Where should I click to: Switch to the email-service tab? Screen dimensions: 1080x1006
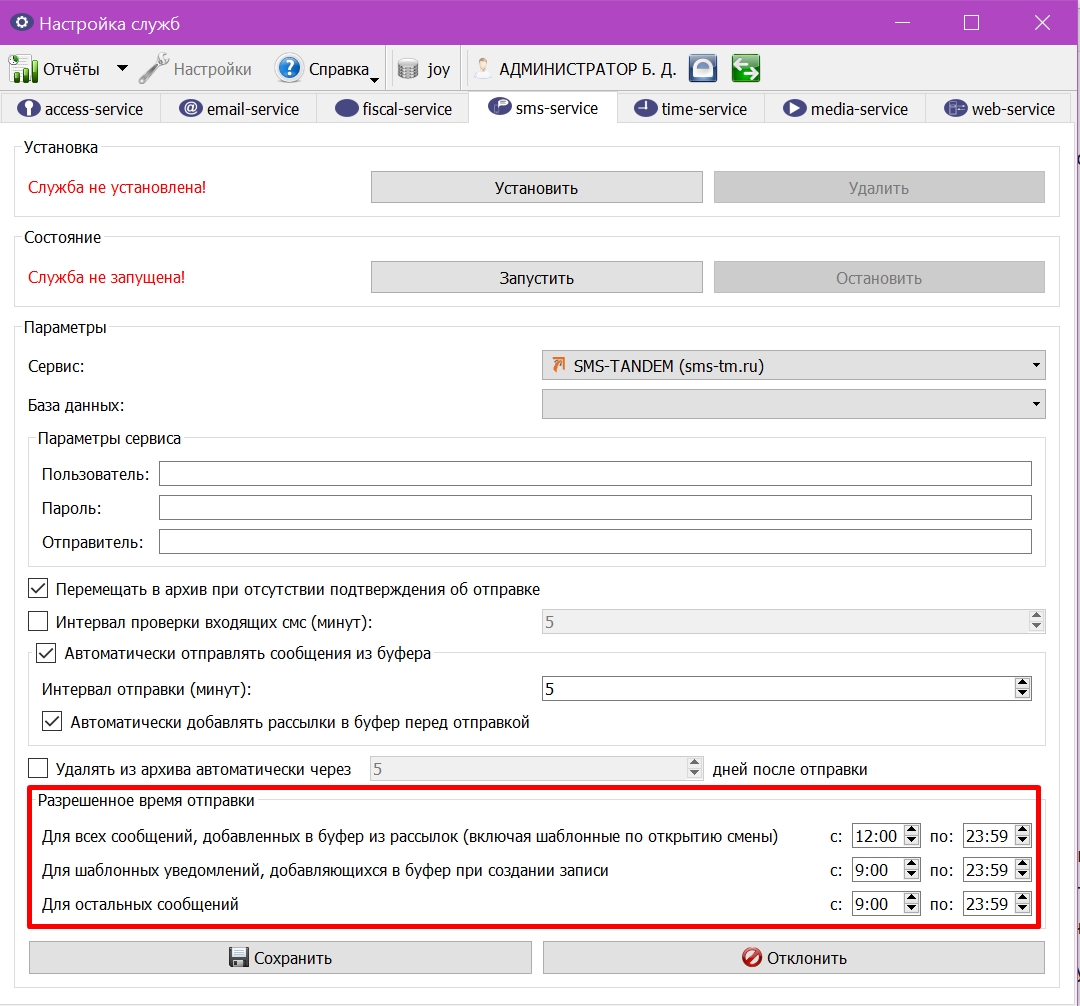click(x=239, y=109)
